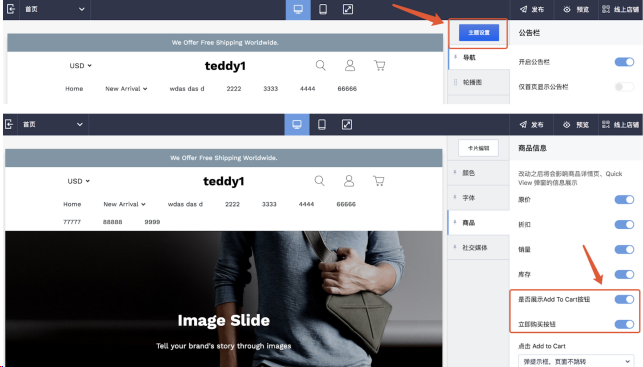Toggle the 仅首页显示公告栏 switch
The height and width of the screenshot is (367, 643).
click(x=624, y=87)
